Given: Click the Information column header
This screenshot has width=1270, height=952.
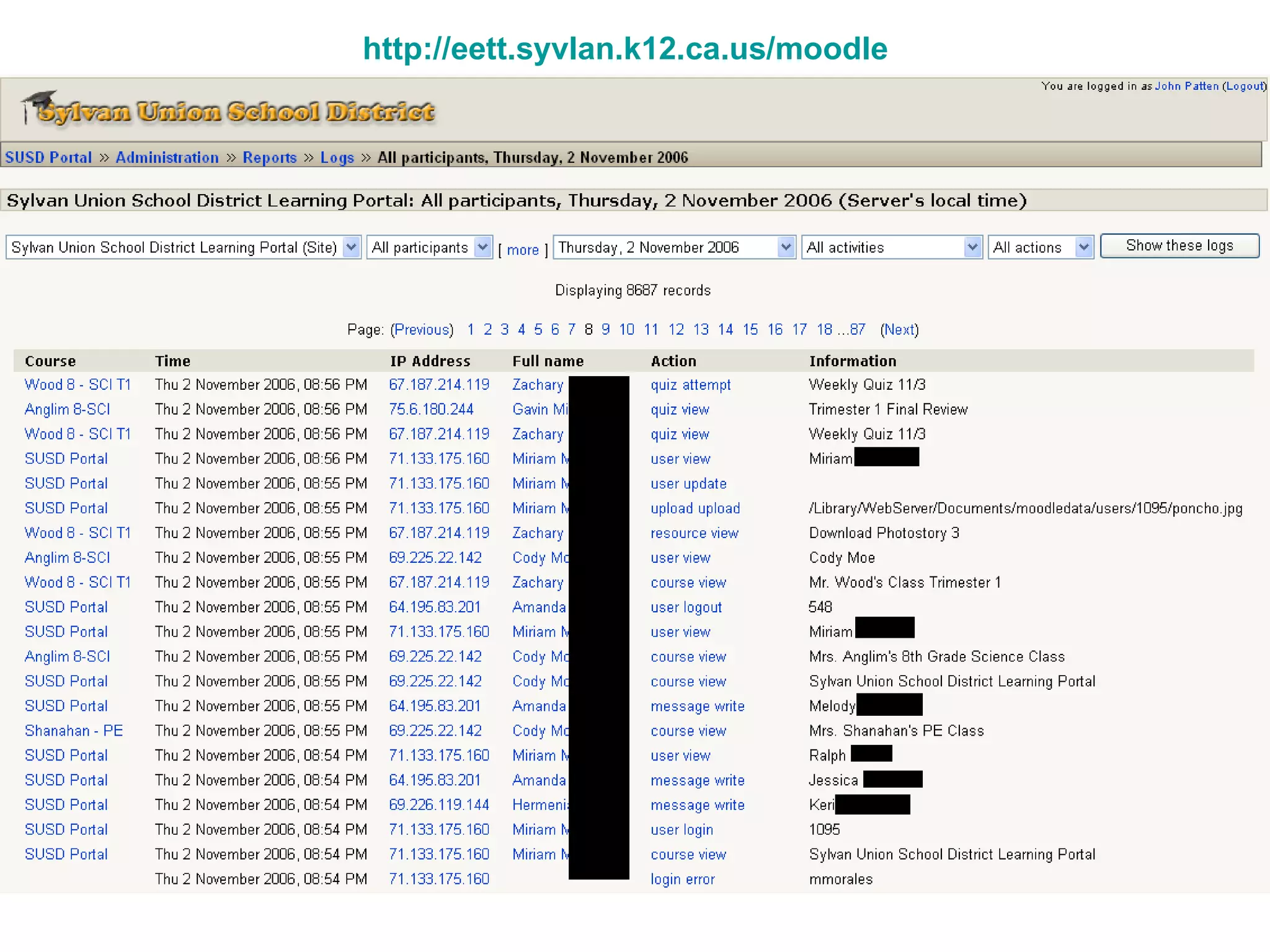Looking at the screenshot, I should [x=853, y=361].
